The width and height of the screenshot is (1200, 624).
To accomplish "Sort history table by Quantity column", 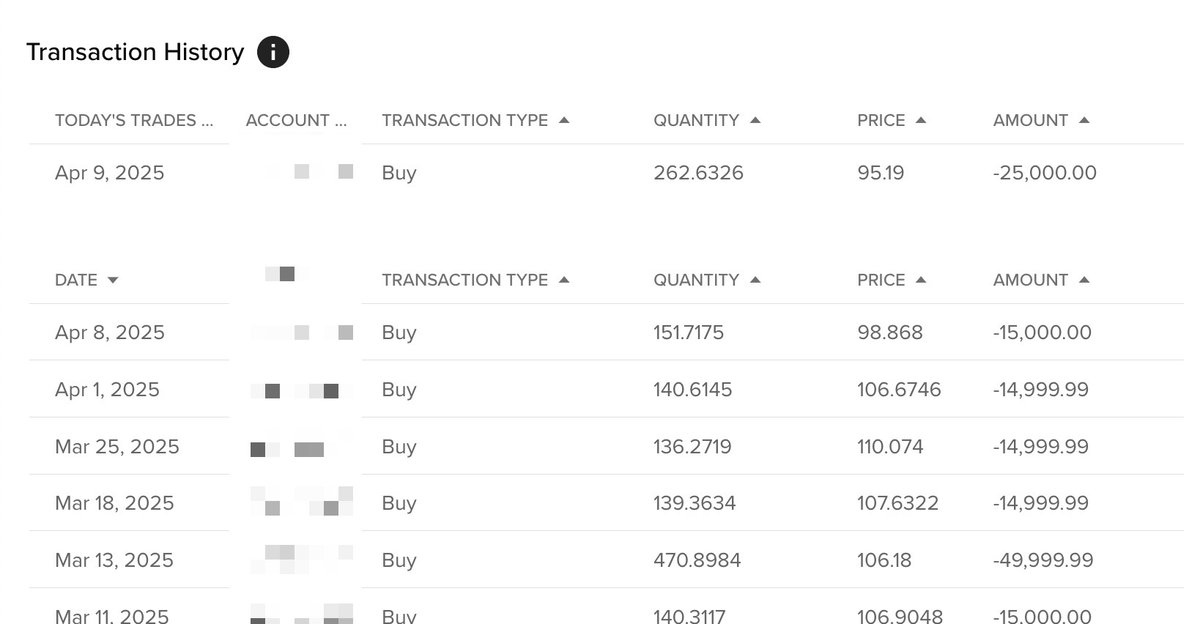I will [707, 280].
